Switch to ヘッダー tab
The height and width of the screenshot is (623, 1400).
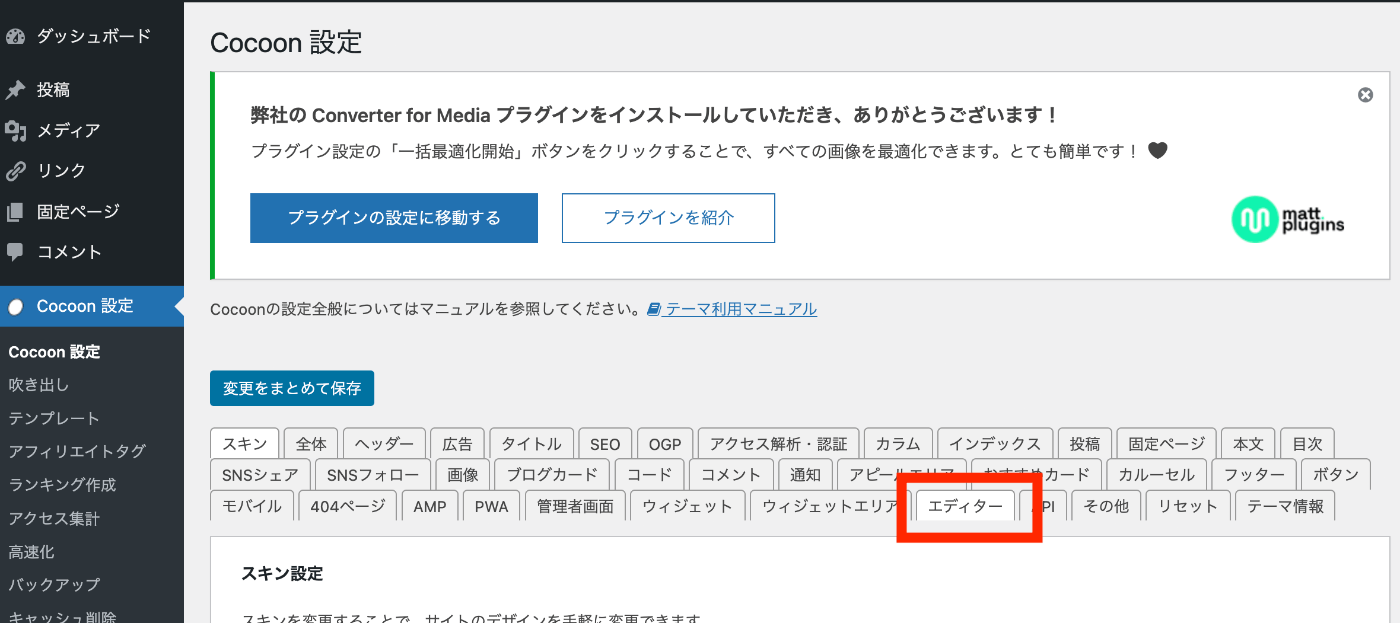tap(384, 444)
